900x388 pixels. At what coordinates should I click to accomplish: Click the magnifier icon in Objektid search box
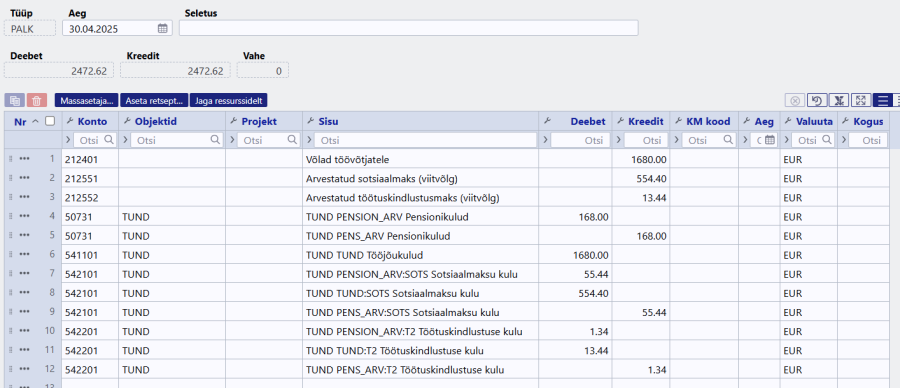[215, 139]
